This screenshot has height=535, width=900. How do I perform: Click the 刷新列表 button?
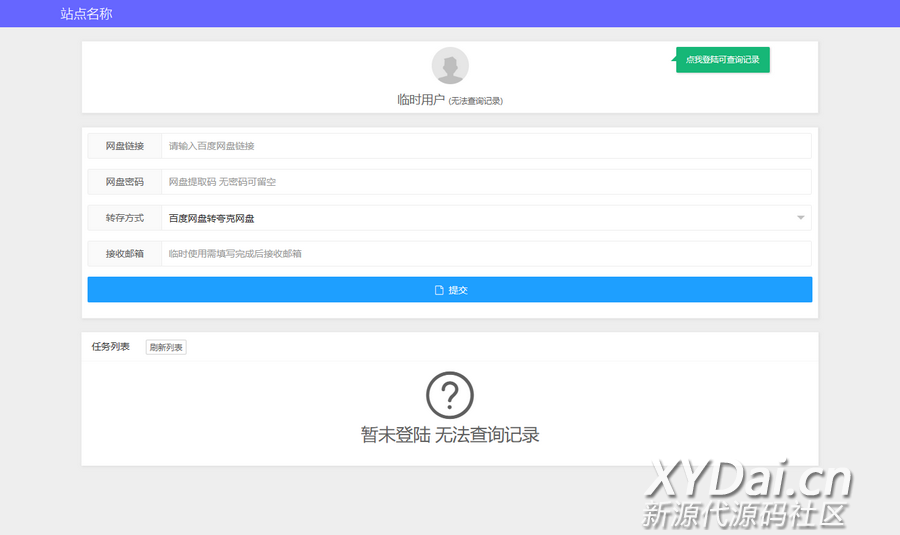point(166,347)
